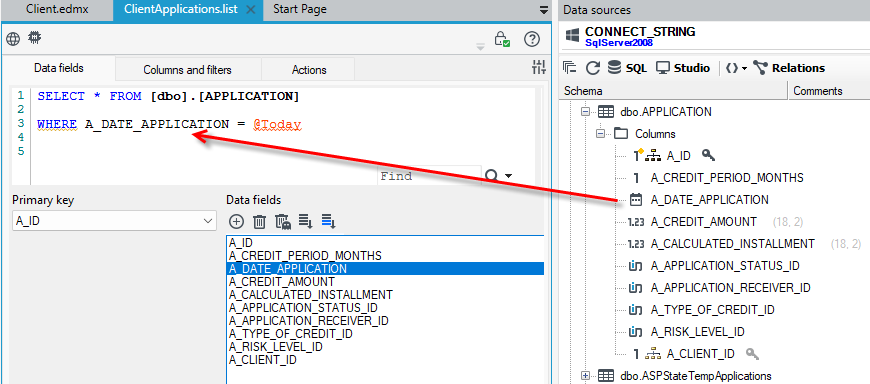Delete selected data field with trash icon
This screenshot has width=870, height=384.
pyautogui.click(x=259, y=222)
